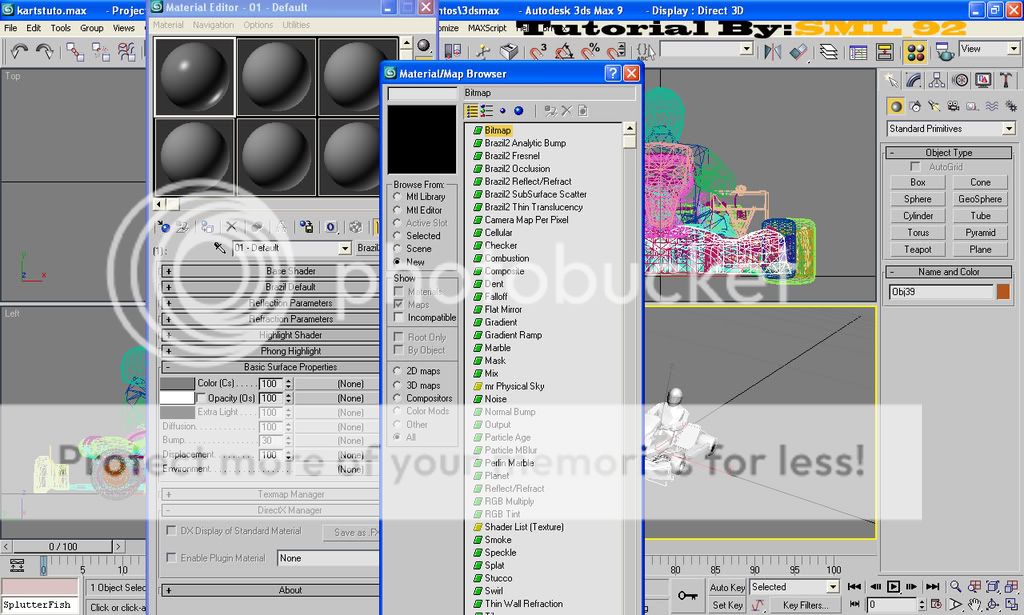Select the Geometry category icon in Create panel
The width and height of the screenshot is (1024, 615).
[x=896, y=106]
